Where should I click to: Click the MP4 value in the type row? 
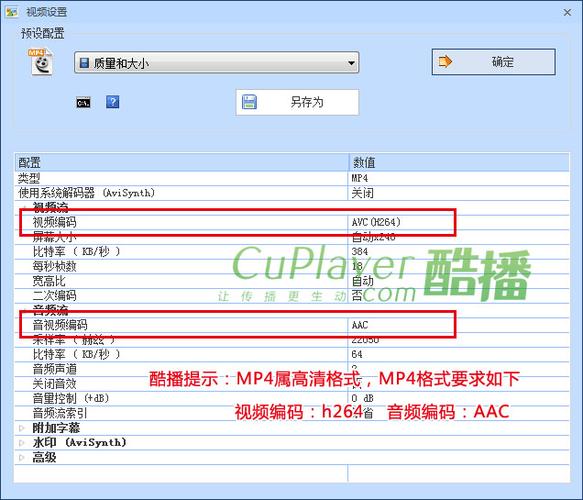click(360, 178)
